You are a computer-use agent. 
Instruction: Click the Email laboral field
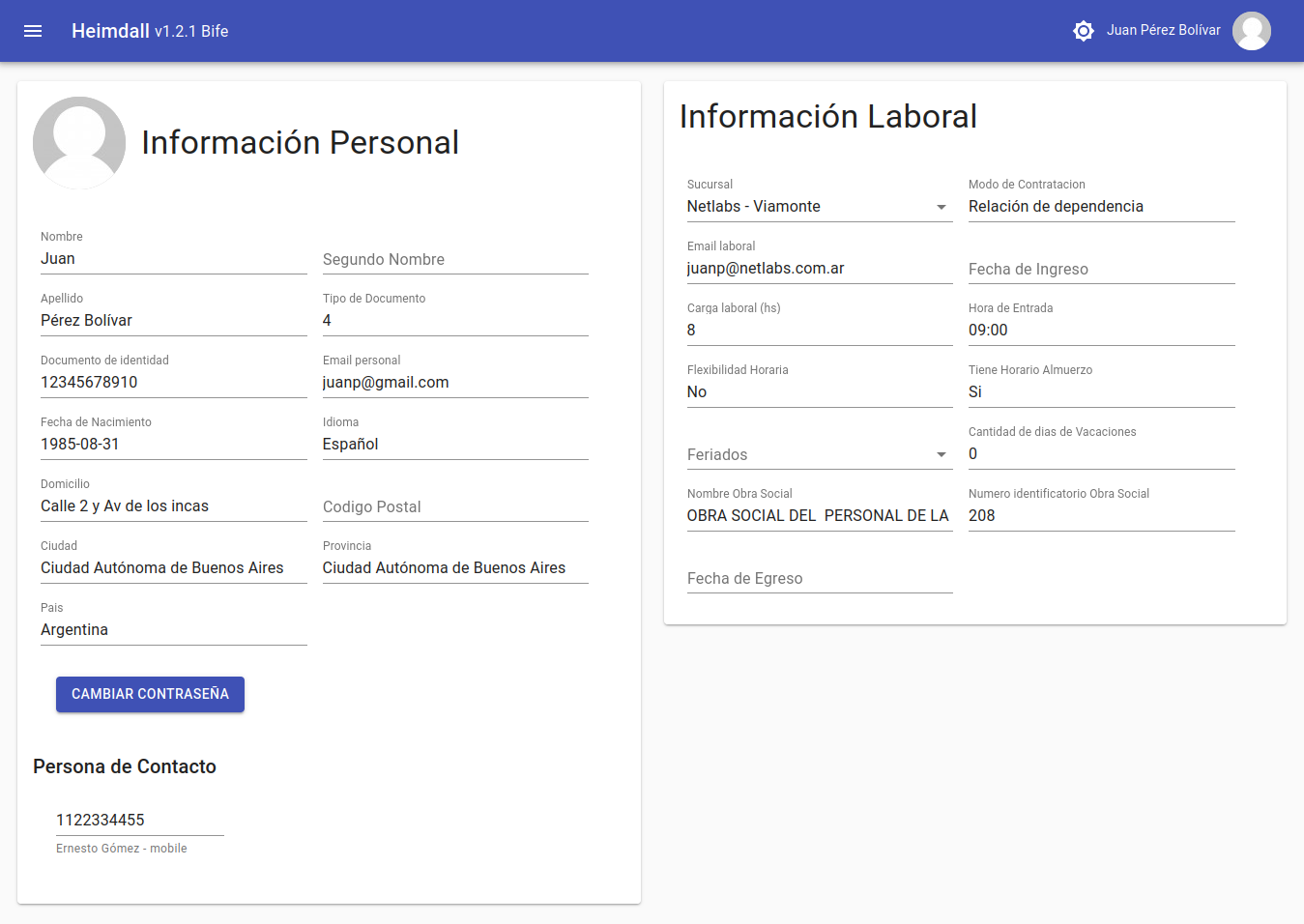(819, 269)
